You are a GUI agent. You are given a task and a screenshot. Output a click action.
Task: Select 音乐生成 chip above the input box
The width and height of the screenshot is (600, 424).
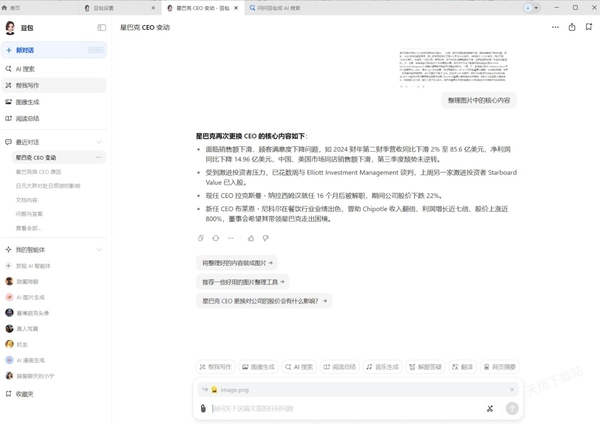tap(382, 367)
